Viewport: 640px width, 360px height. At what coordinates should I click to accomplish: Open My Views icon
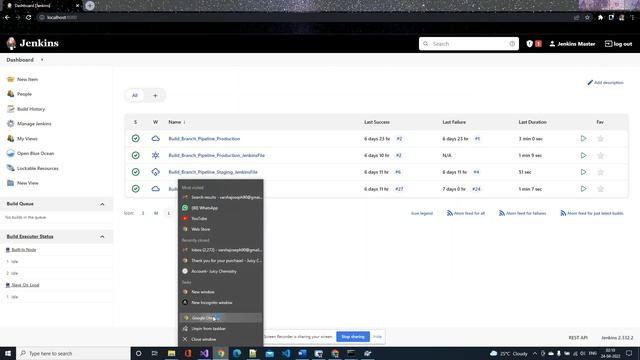tap(11, 138)
